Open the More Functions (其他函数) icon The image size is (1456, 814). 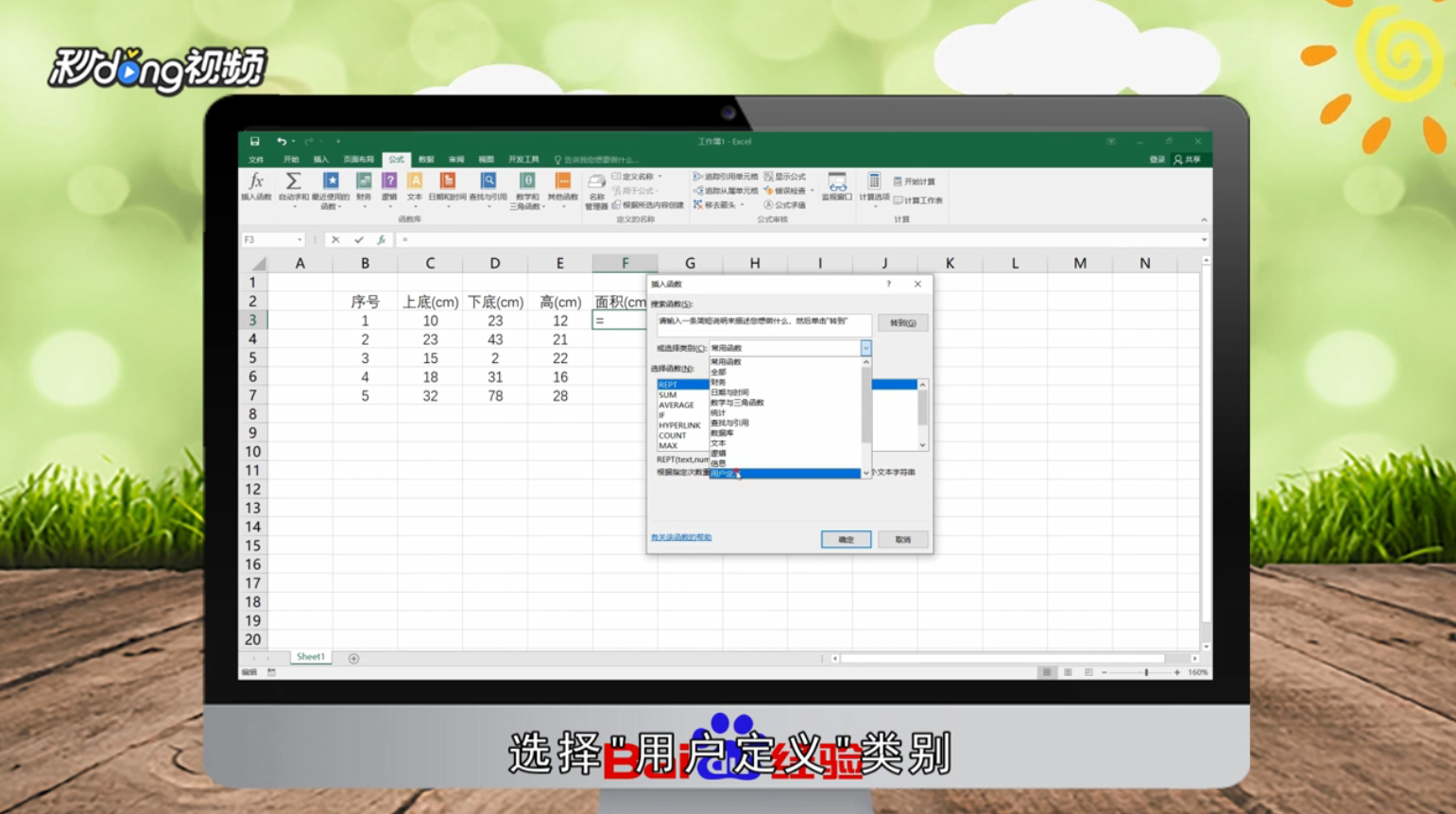[x=563, y=181]
